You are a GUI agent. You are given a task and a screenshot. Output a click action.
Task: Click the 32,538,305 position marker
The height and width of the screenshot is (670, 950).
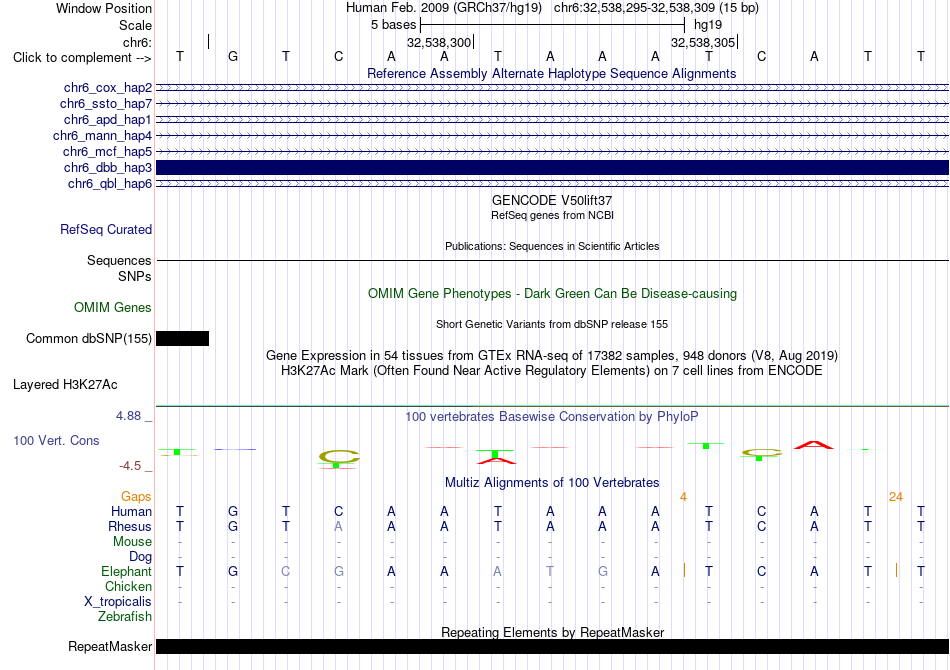pos(703,42)
